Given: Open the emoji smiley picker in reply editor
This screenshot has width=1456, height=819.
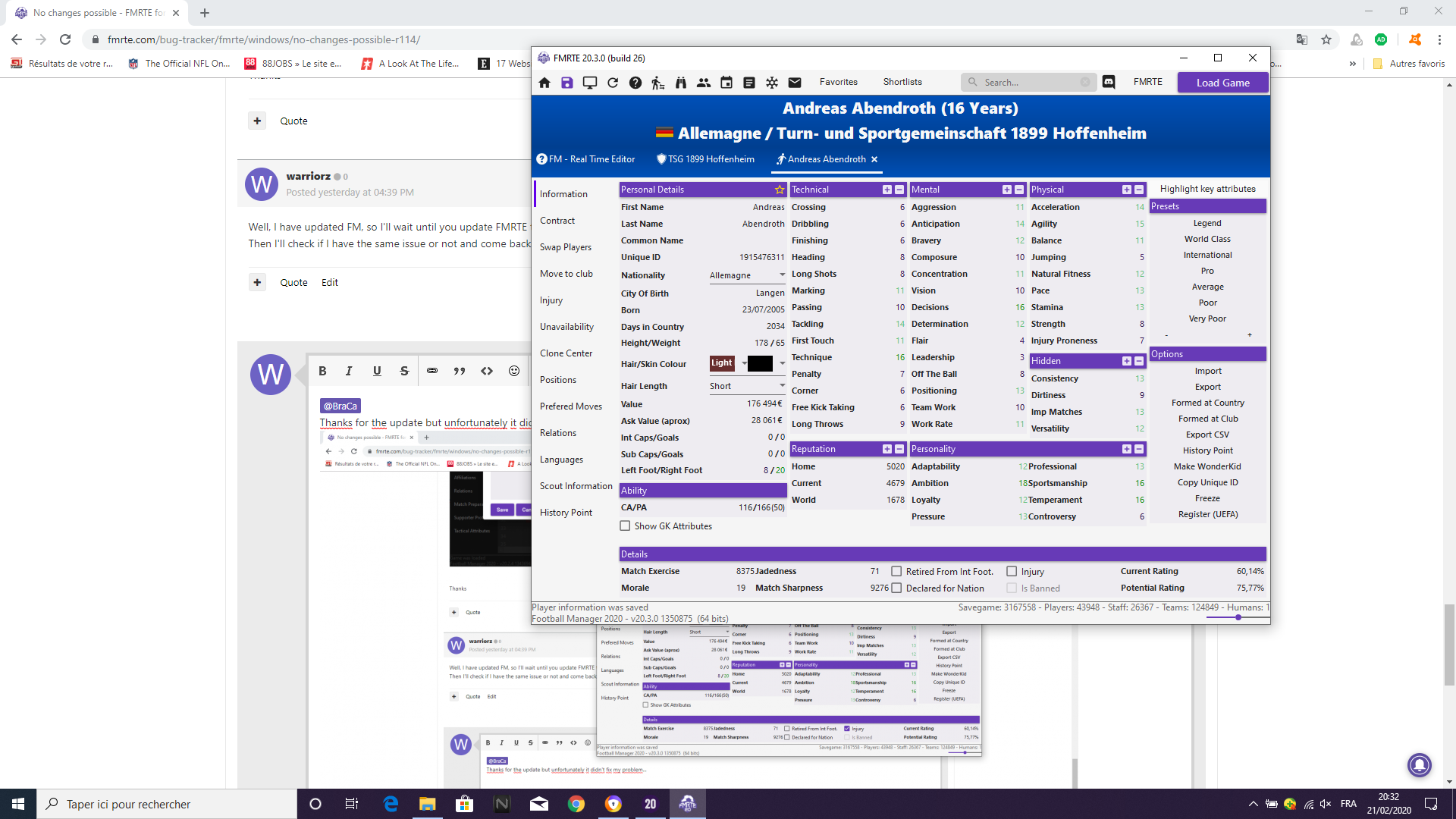Looking at the screenshot, I should coord(514,371).
